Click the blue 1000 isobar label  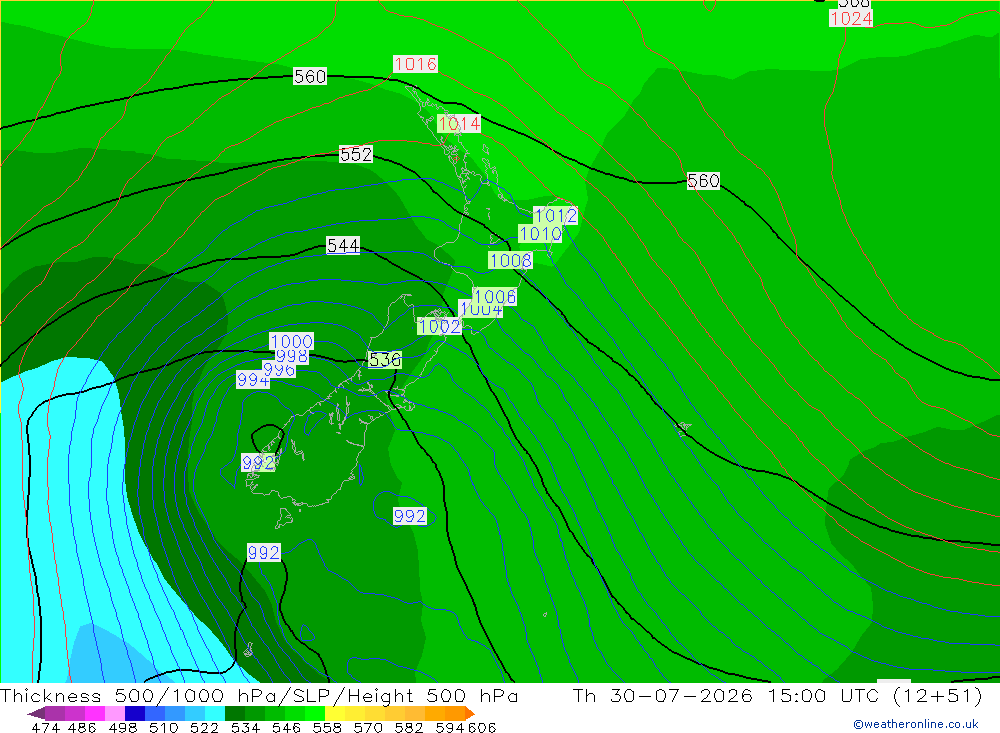click(x=291, y=341)
